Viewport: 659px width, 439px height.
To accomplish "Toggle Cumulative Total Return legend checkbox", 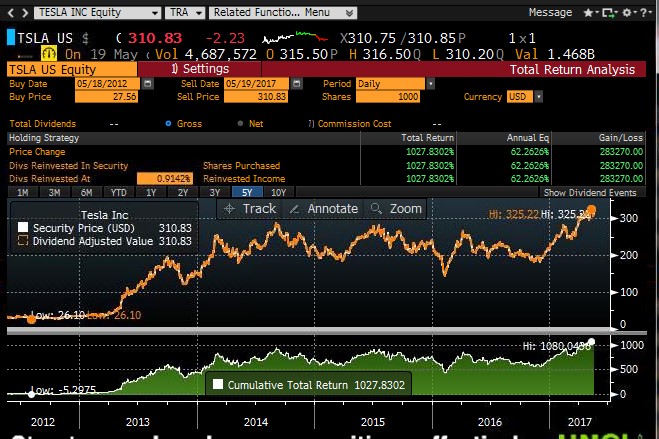I will coord(216,384).
